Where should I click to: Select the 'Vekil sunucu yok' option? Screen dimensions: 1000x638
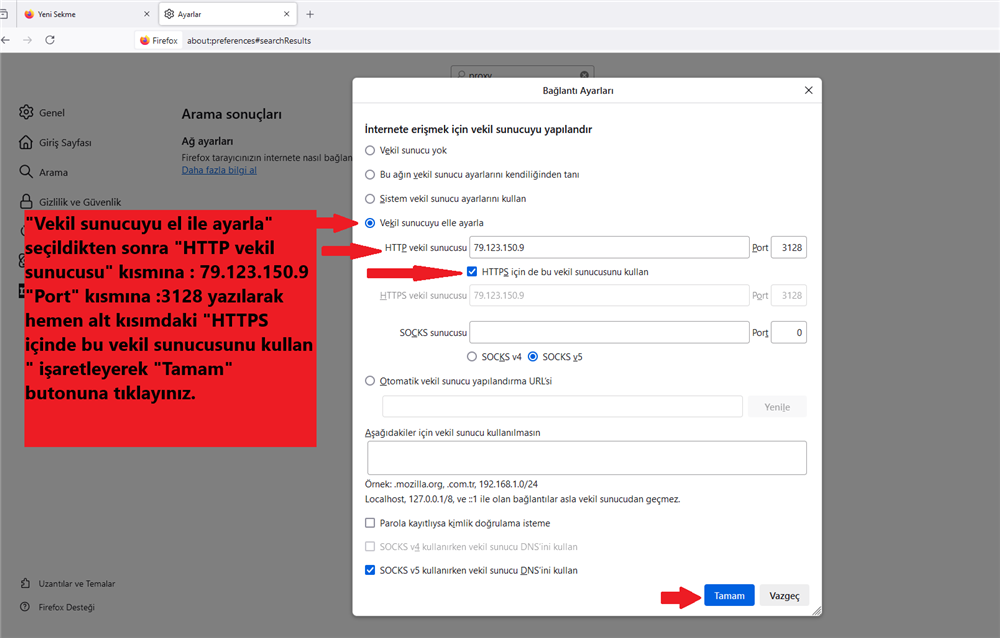coord(371,151)
